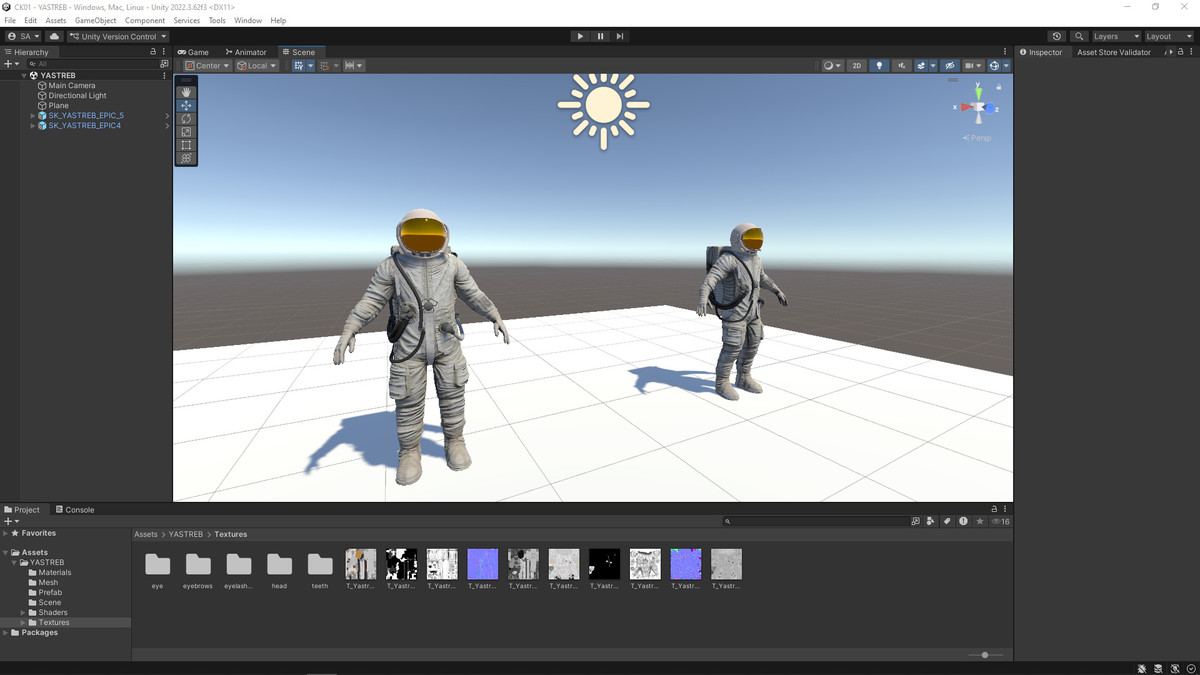Toggle 2D view mode
1200x675 pixels.
coord(857,66)
